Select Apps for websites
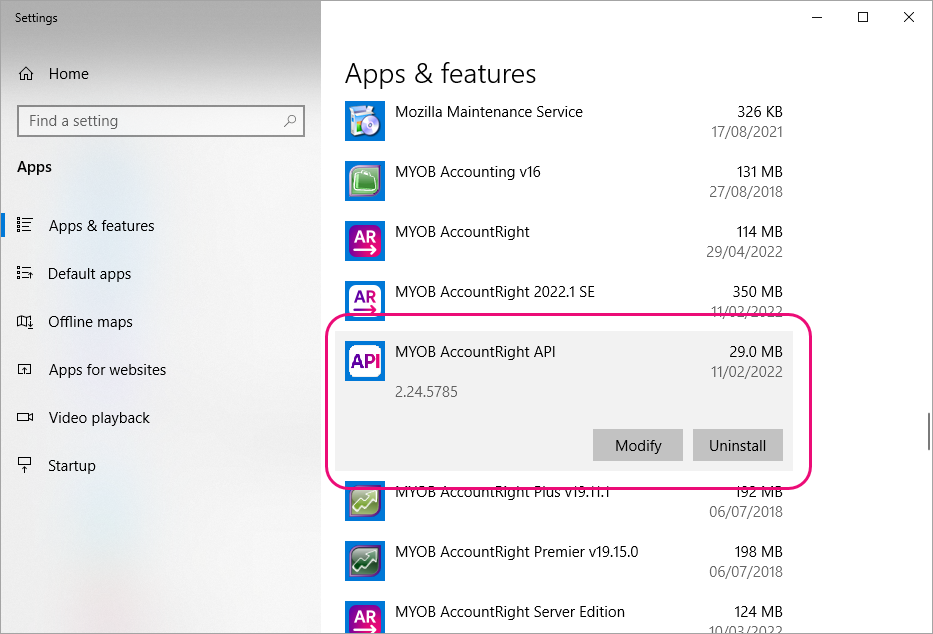The image size is (933, 634). [x=107, y=370]
